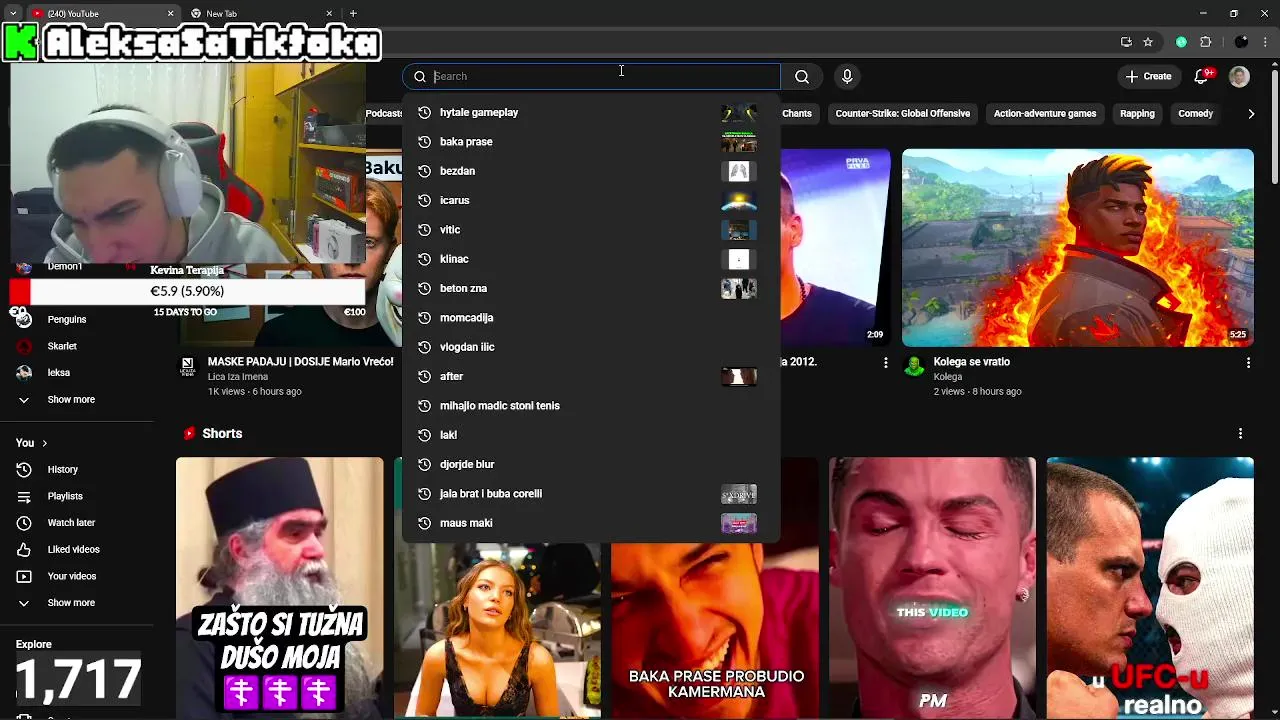Expand the 'You' section header

pyautogui.click(x=32, y=443)
